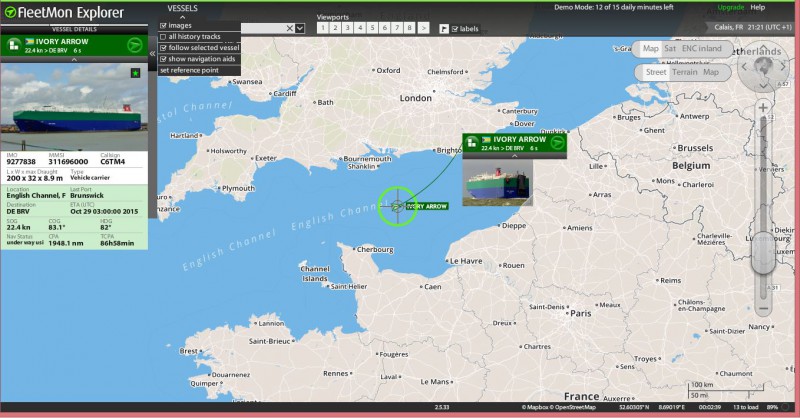The image size is (800, 418).
Task: Click the zoom slider handle
Action: pos(763,254)
